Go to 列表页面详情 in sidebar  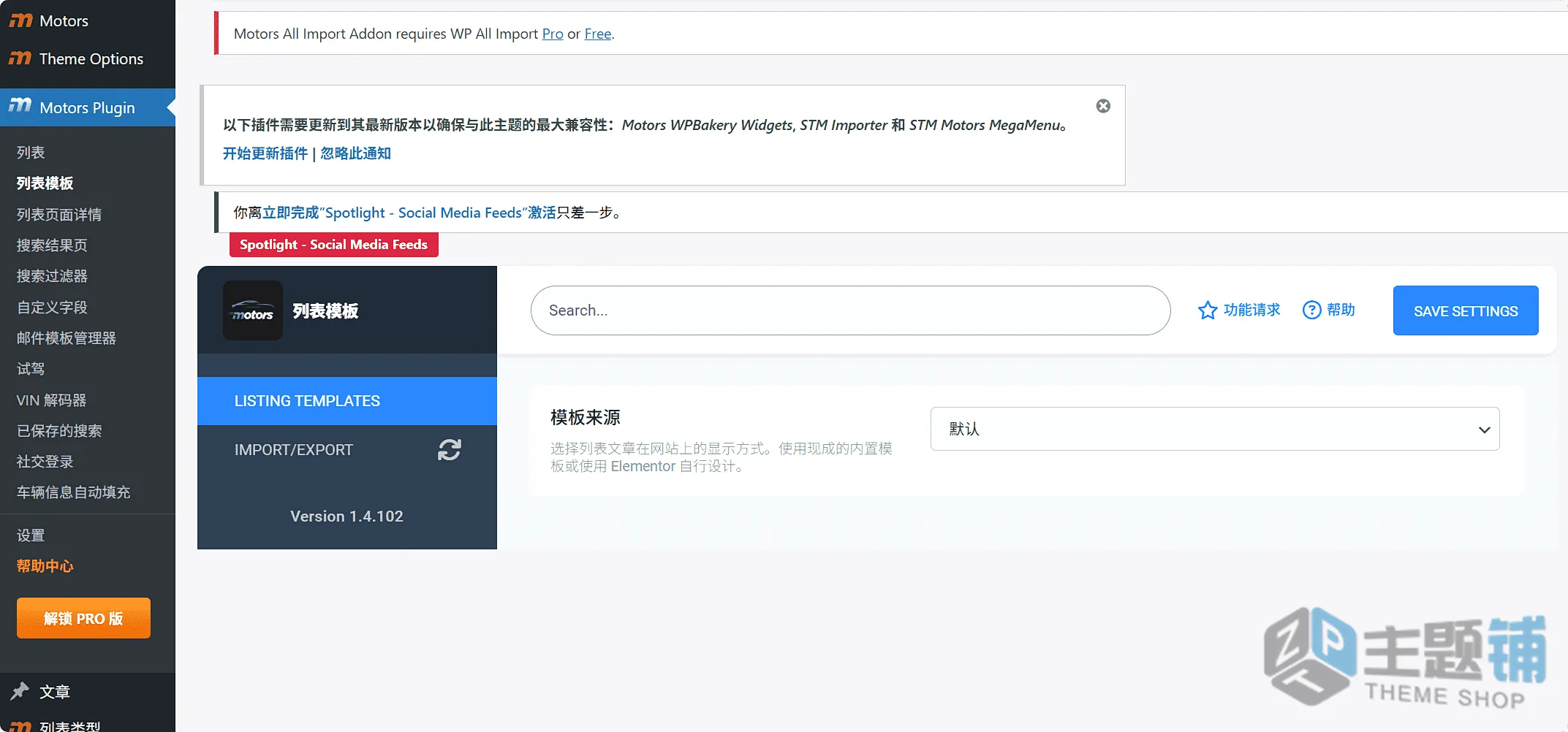click(59, 214)
